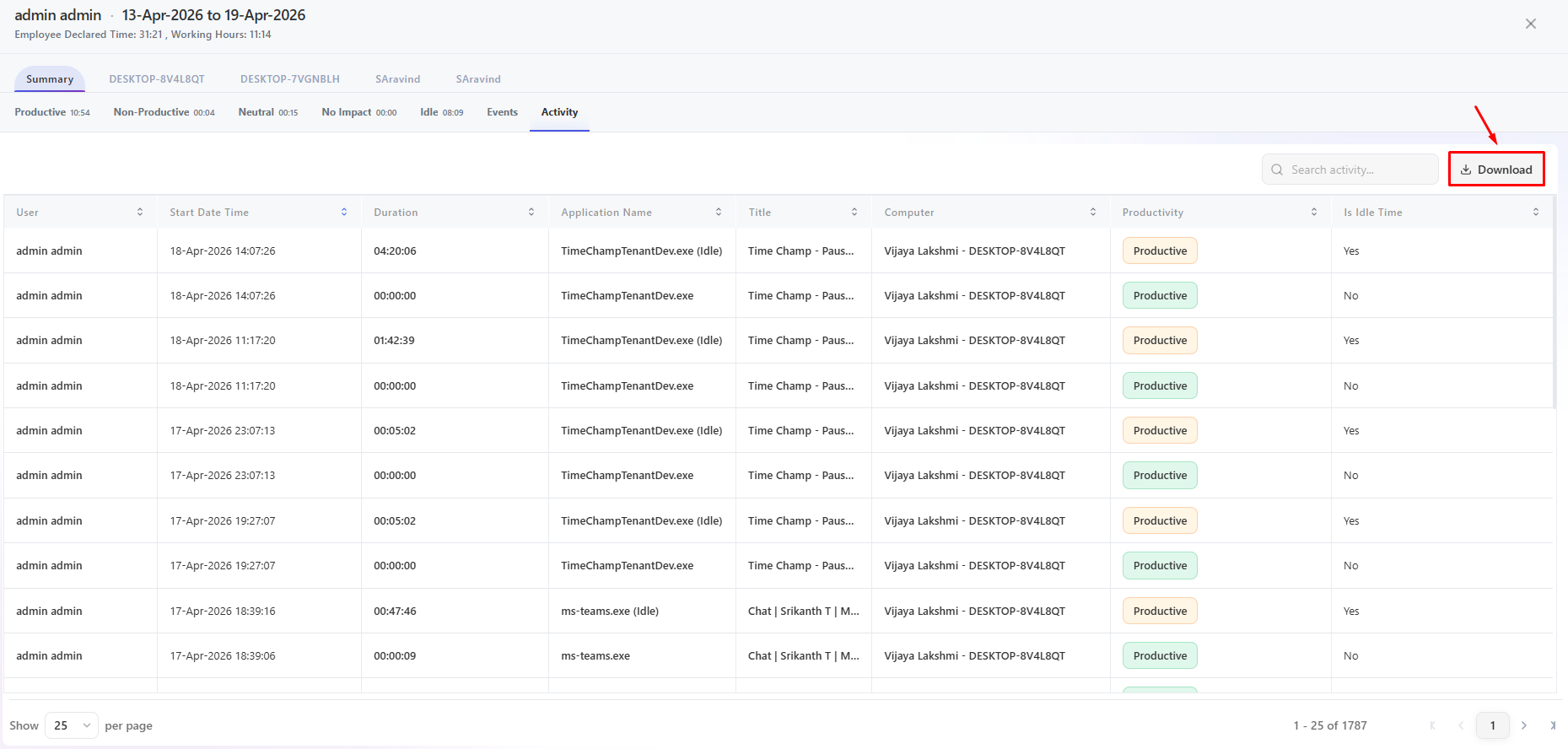Image resolution: width=1568 pixels, height=749 pixels.
Task: Show Neutral time tab
Action: point(268,112)
